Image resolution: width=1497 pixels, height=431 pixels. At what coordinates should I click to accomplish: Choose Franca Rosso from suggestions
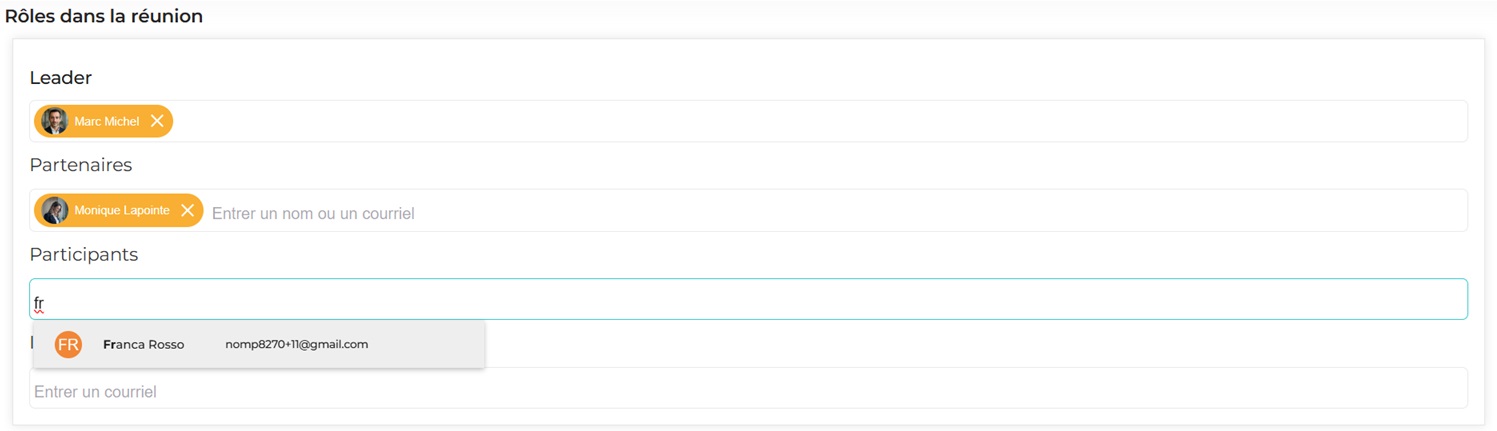pyautogui.click(x=144, y=345)
